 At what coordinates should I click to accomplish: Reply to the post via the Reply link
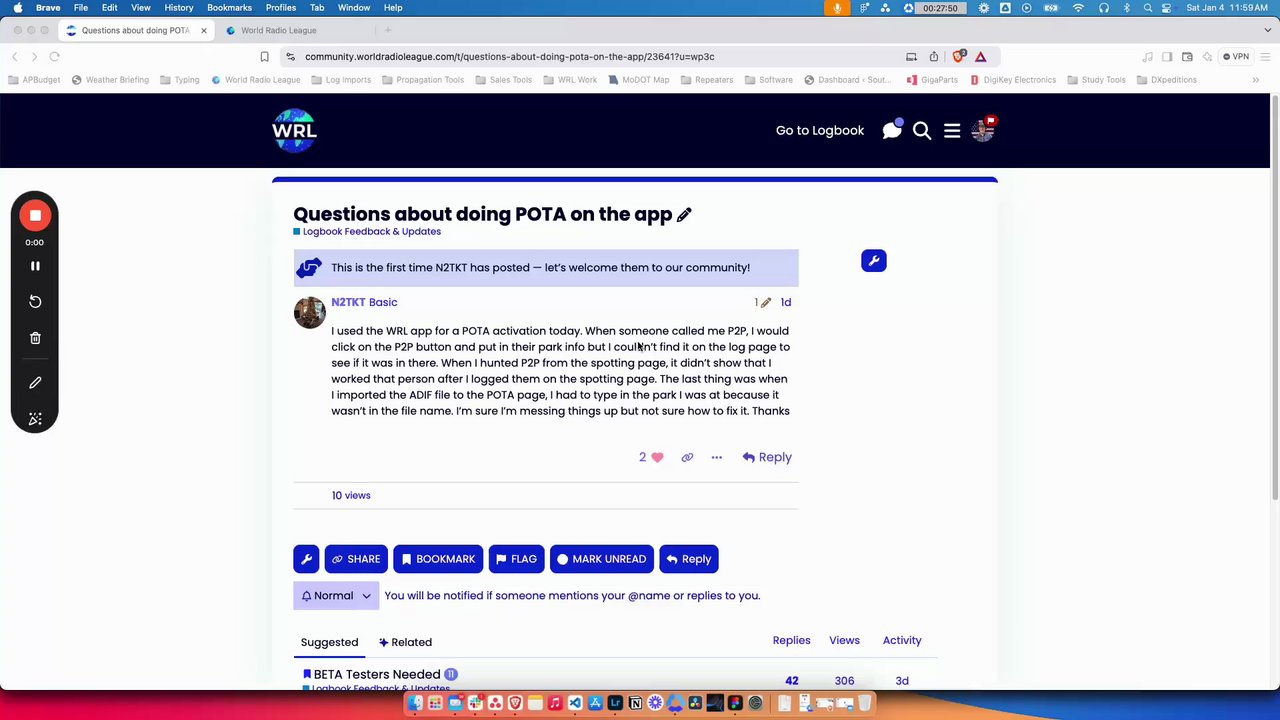767,457
